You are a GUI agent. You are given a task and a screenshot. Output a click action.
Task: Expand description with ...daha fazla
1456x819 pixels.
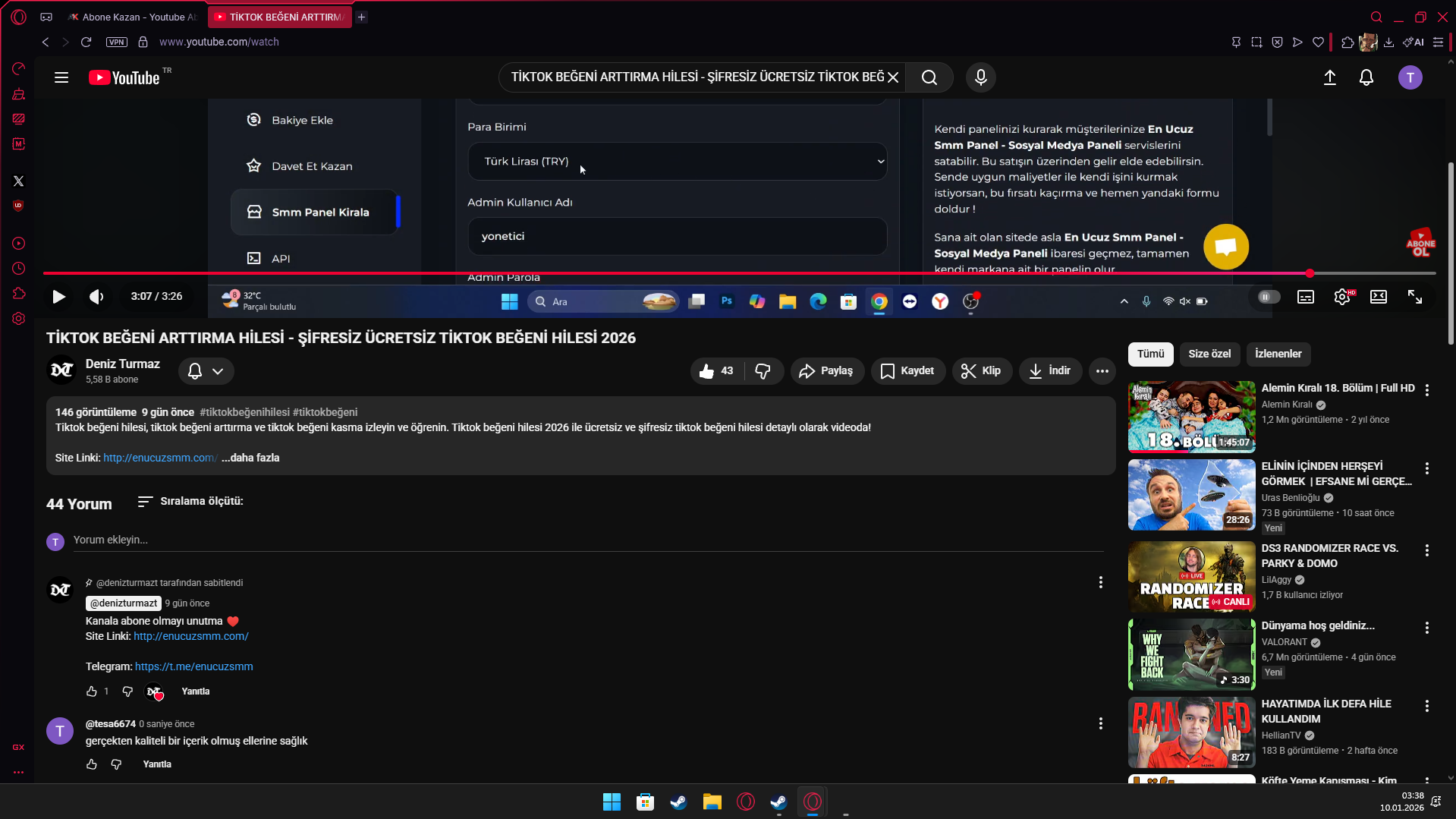point(251,458)
